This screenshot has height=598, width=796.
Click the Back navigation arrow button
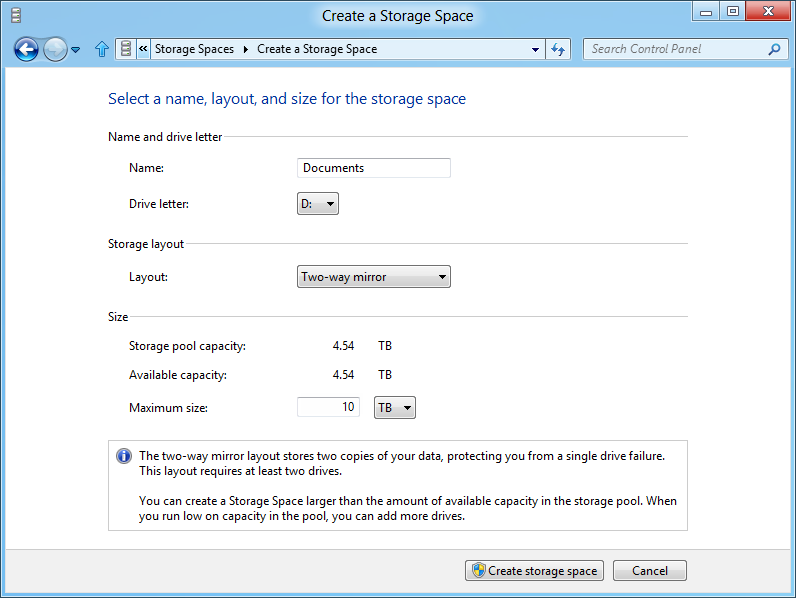coord(26,49)
